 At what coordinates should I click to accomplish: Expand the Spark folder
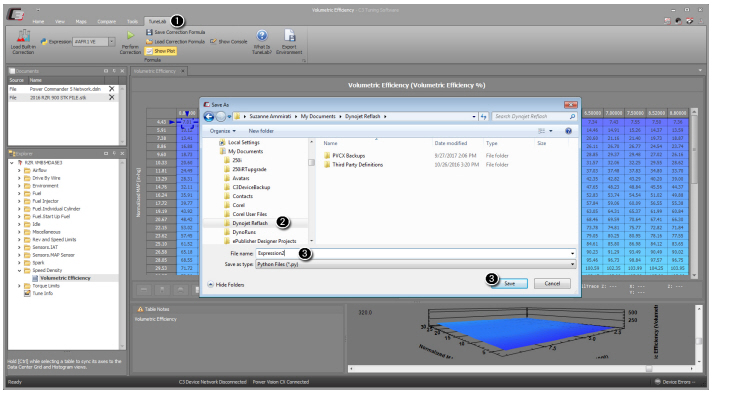click(19, 263)
